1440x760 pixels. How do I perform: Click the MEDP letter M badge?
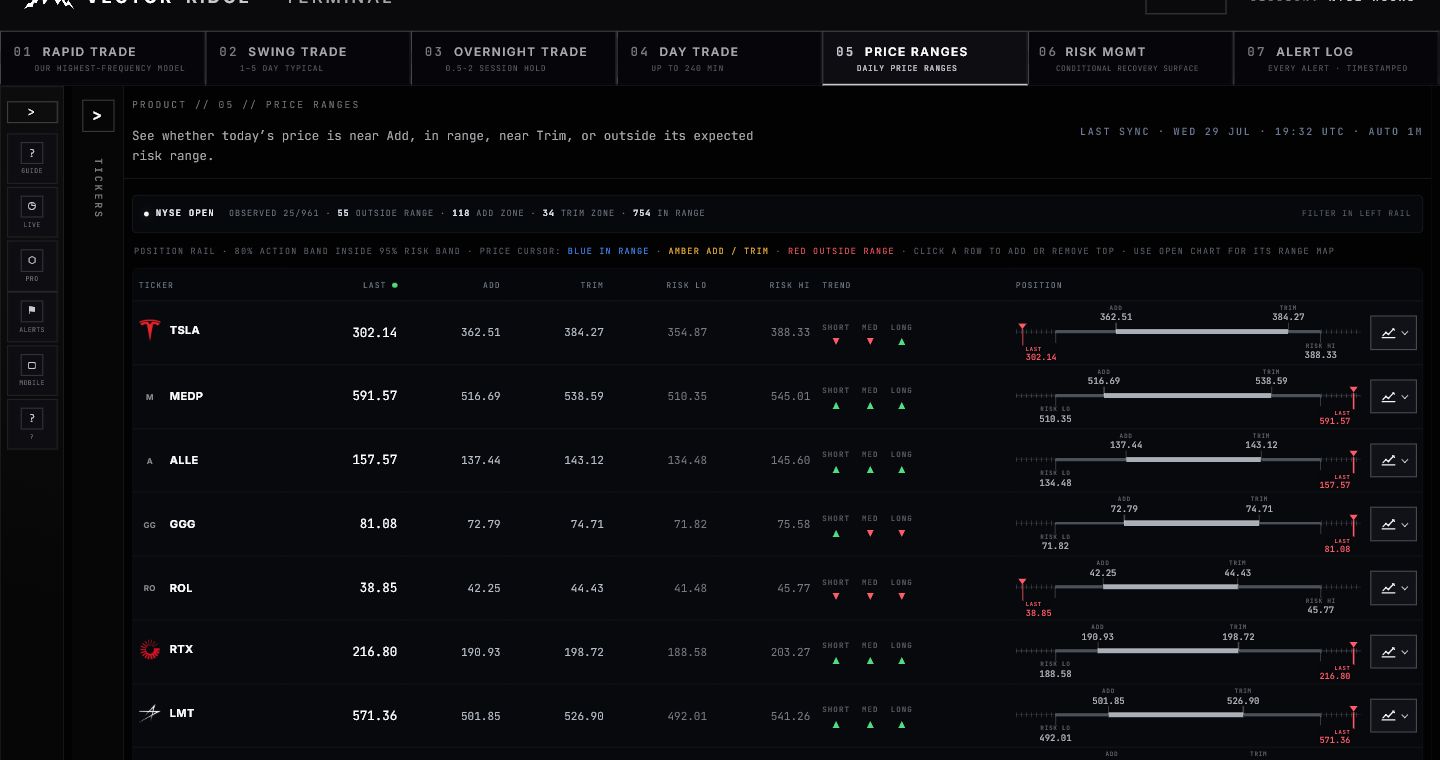click(x=150, y=397)
